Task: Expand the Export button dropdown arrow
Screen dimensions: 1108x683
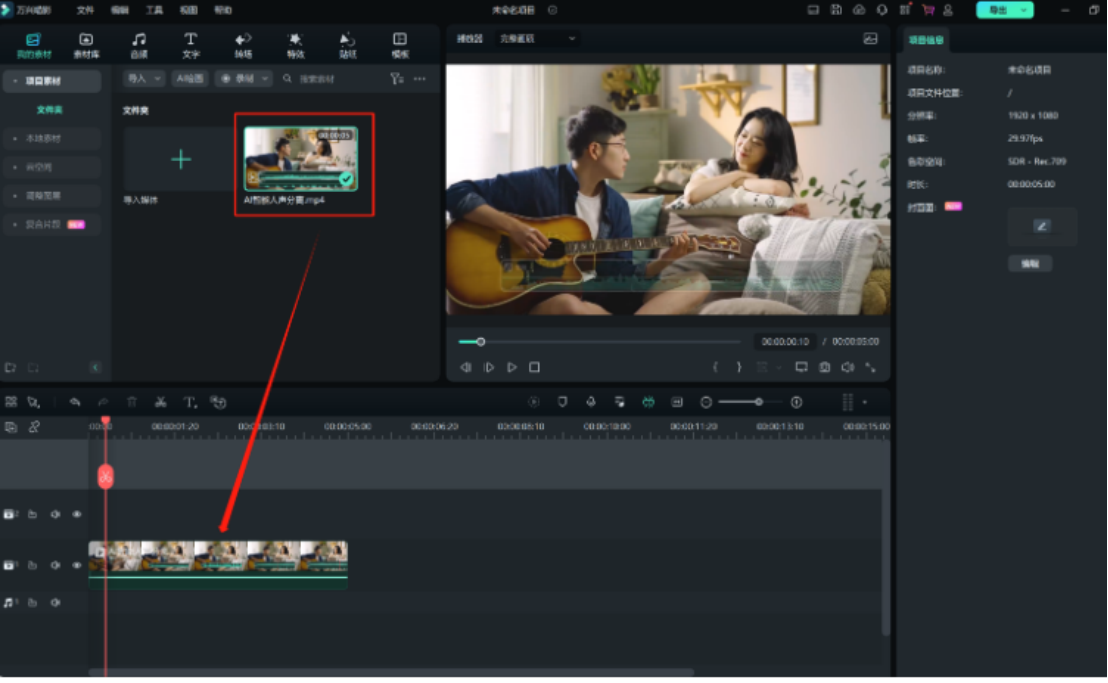Action: pos(1024,10)
